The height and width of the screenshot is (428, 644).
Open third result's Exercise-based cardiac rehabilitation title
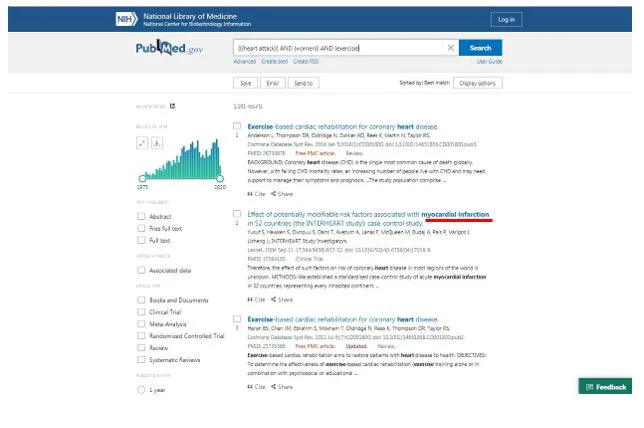pyautogui.click(x=343, y=319)
